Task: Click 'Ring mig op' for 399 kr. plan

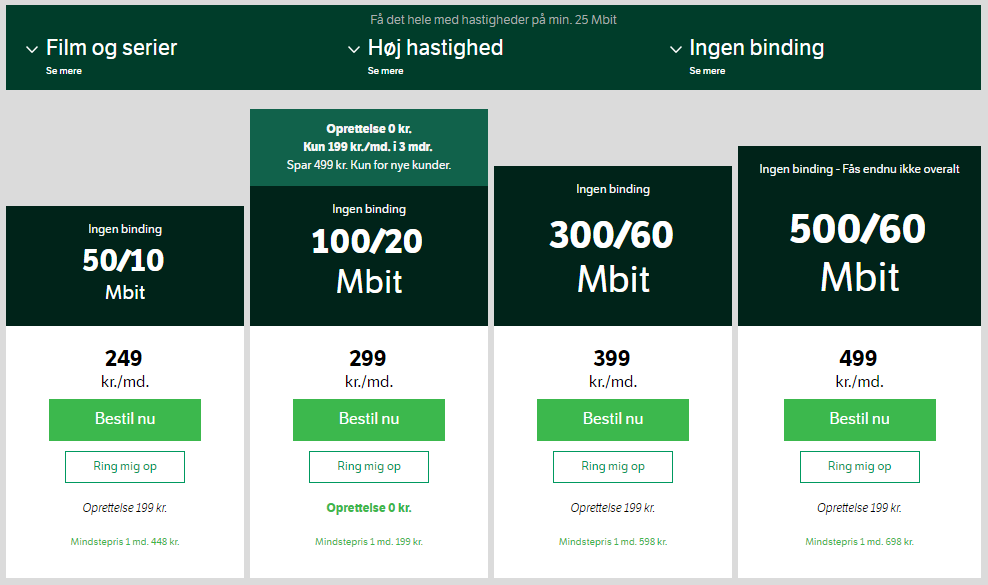Action: coord(613,467)
